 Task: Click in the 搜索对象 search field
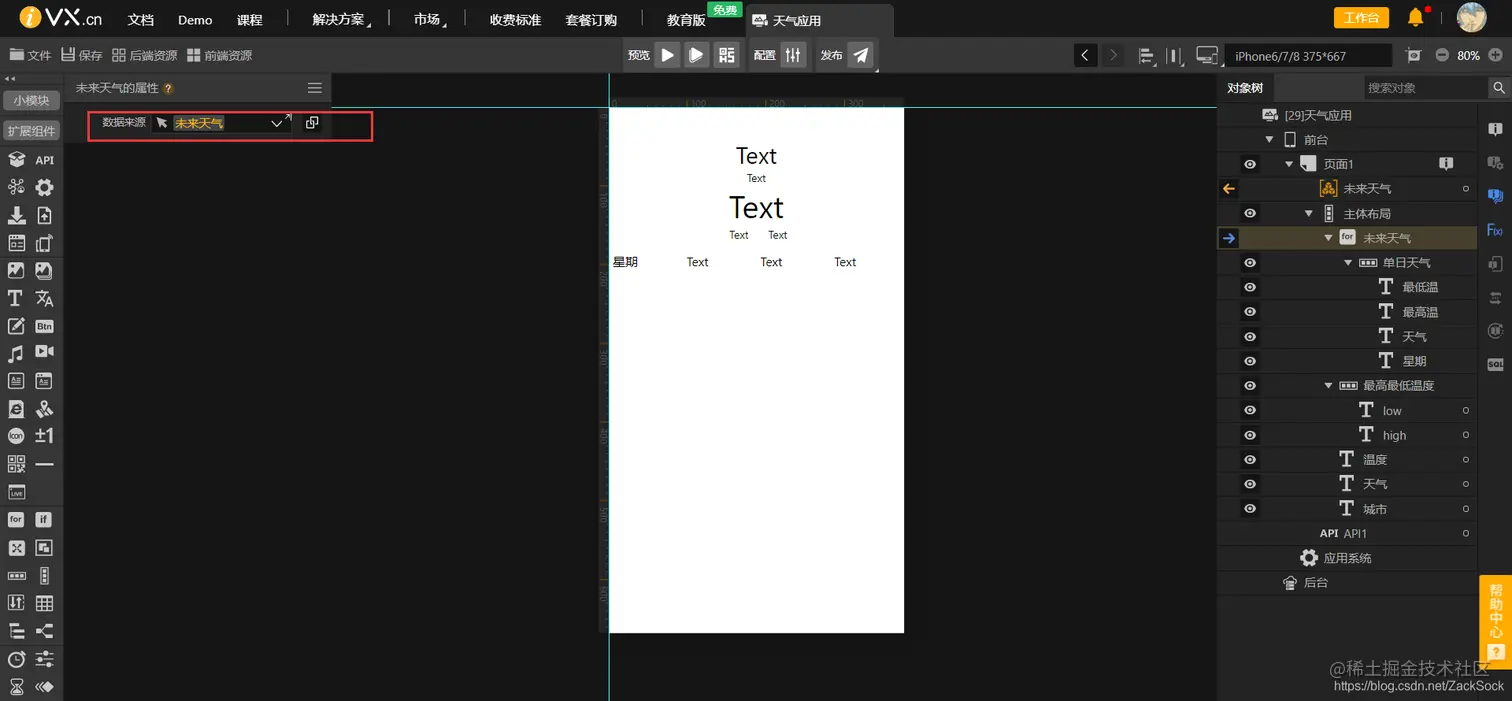pyautogui.click(x=1424, y=88)
